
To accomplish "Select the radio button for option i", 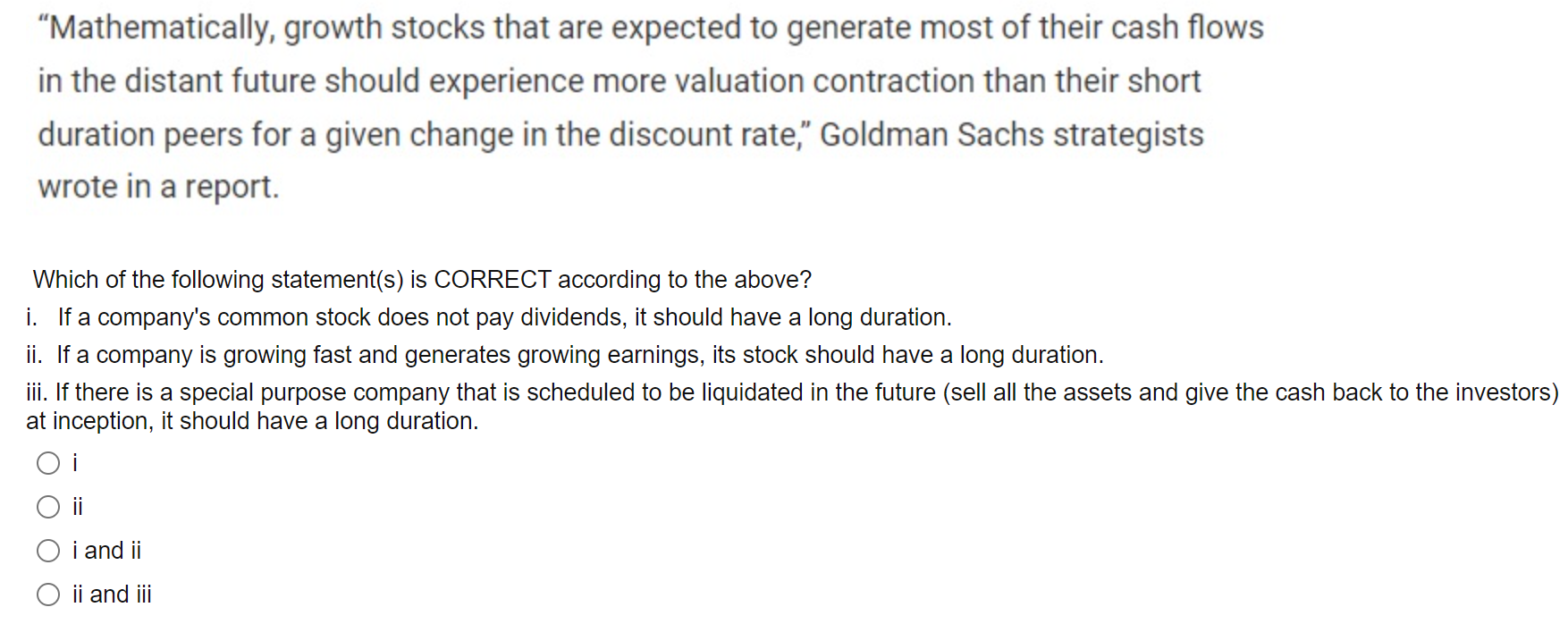I will click(x=48, y=463).
